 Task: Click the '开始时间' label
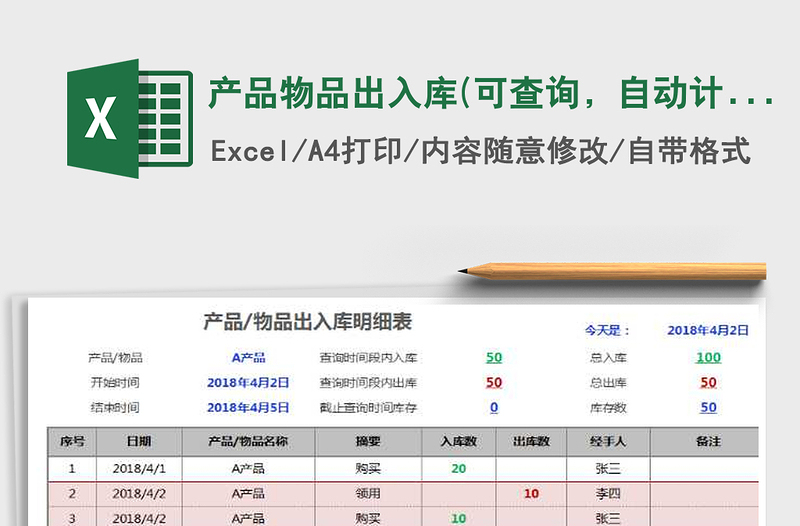(x=115, y=383)
